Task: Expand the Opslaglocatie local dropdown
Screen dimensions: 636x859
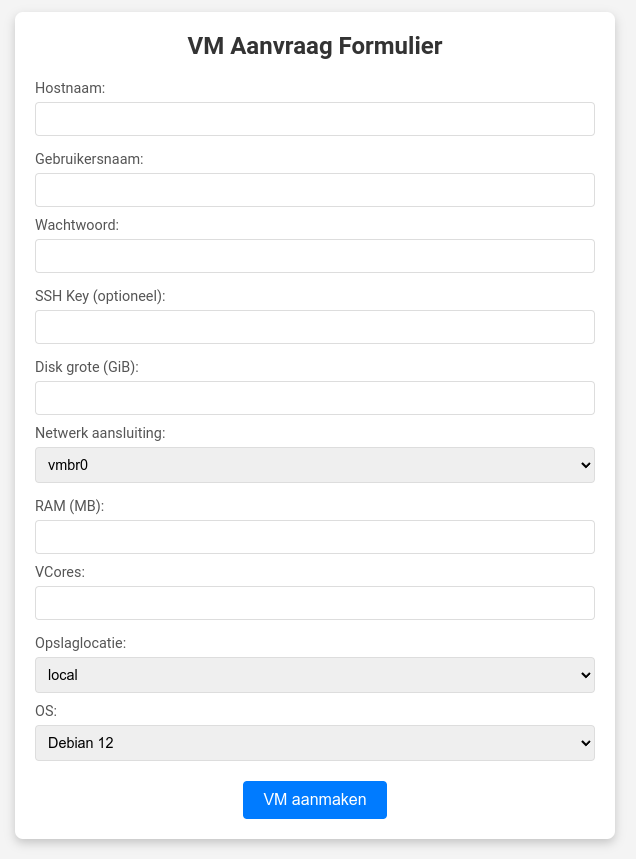Action: click(314, 675)
